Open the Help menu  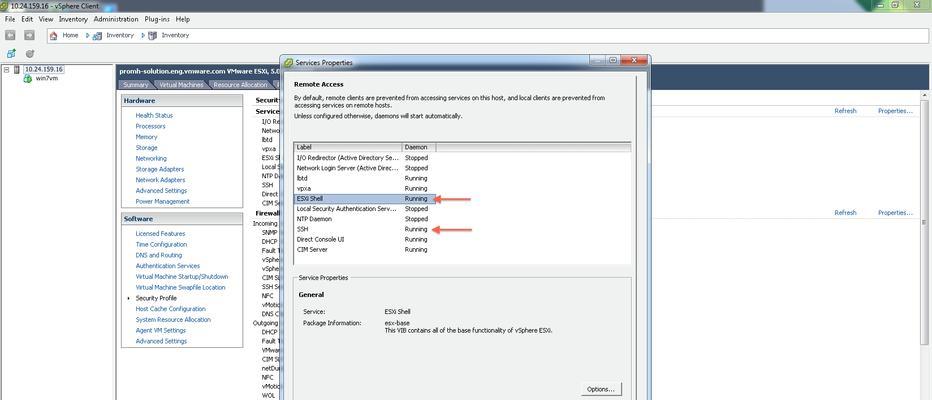(x=183, y=19)
